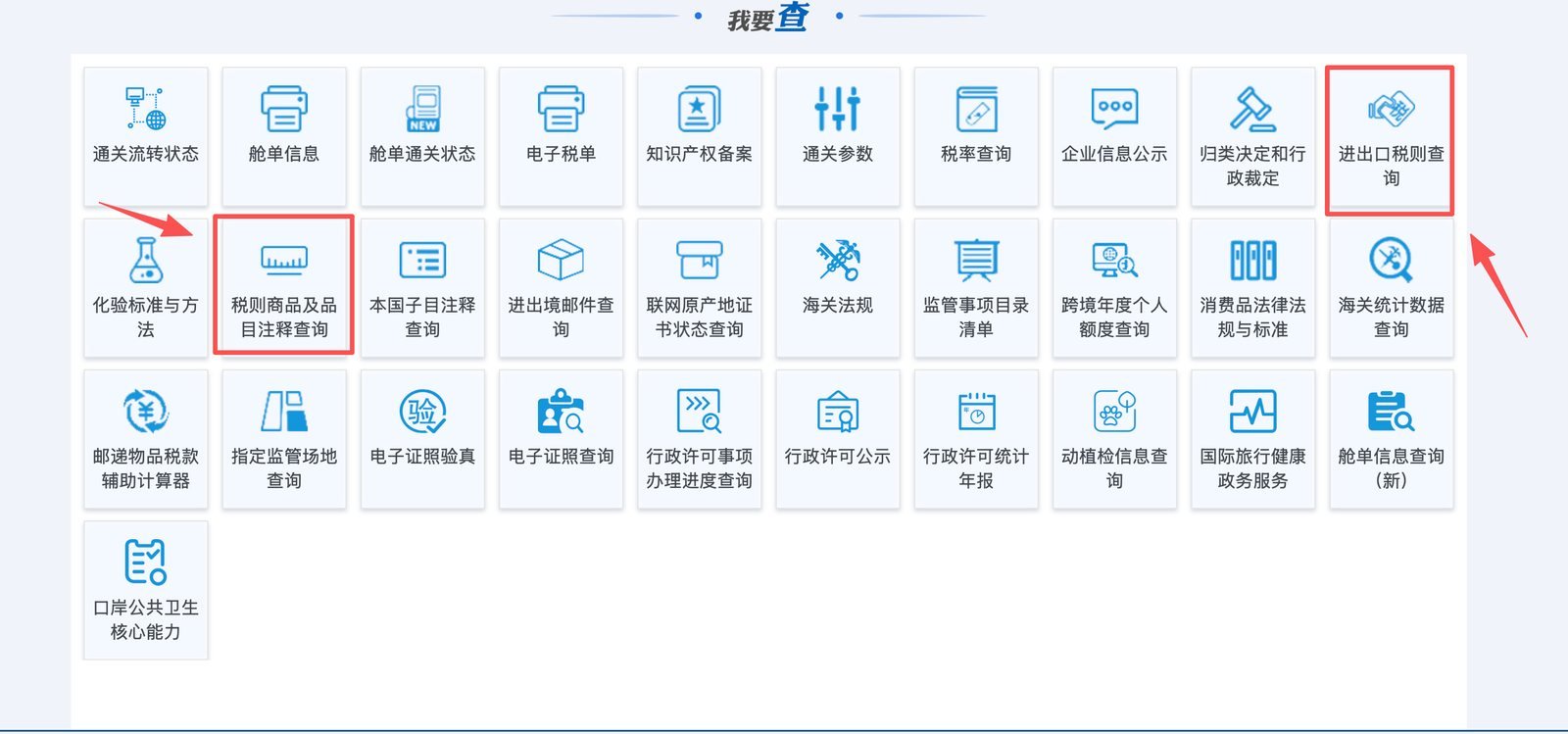
Task: Open the 化验标准与方法 flask icon
Action: click(145, 260)
